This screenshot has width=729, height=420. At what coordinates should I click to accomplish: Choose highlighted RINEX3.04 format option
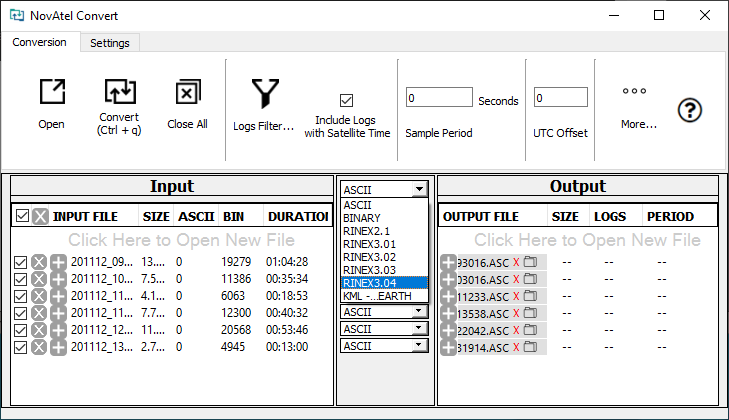pyautogui.click(x=384, y=283)
